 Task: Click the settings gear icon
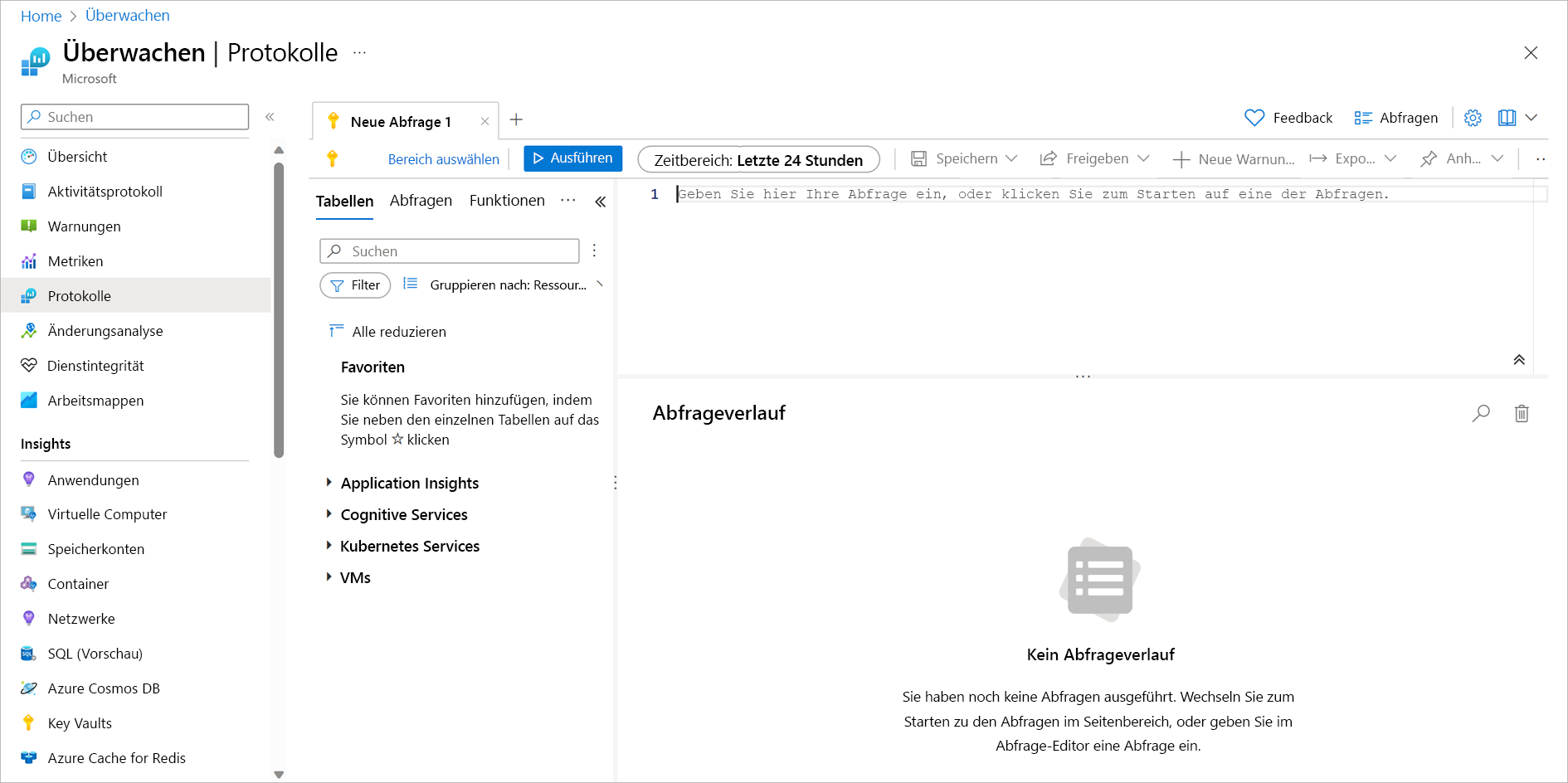[x=1473, y=118]
